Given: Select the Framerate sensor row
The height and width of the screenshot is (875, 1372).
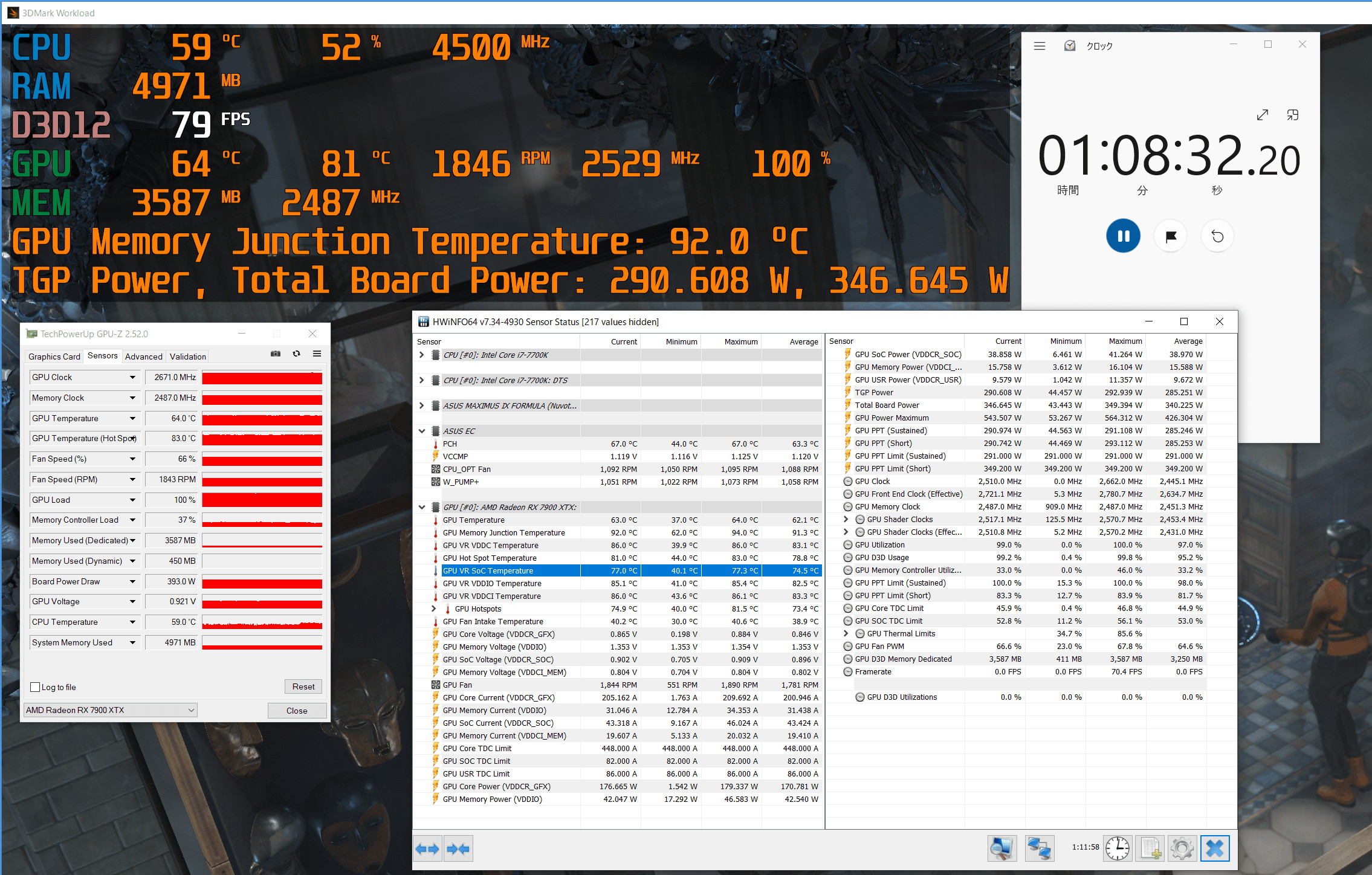Looking at the screenshot, I should click(x=1017, y=671).
